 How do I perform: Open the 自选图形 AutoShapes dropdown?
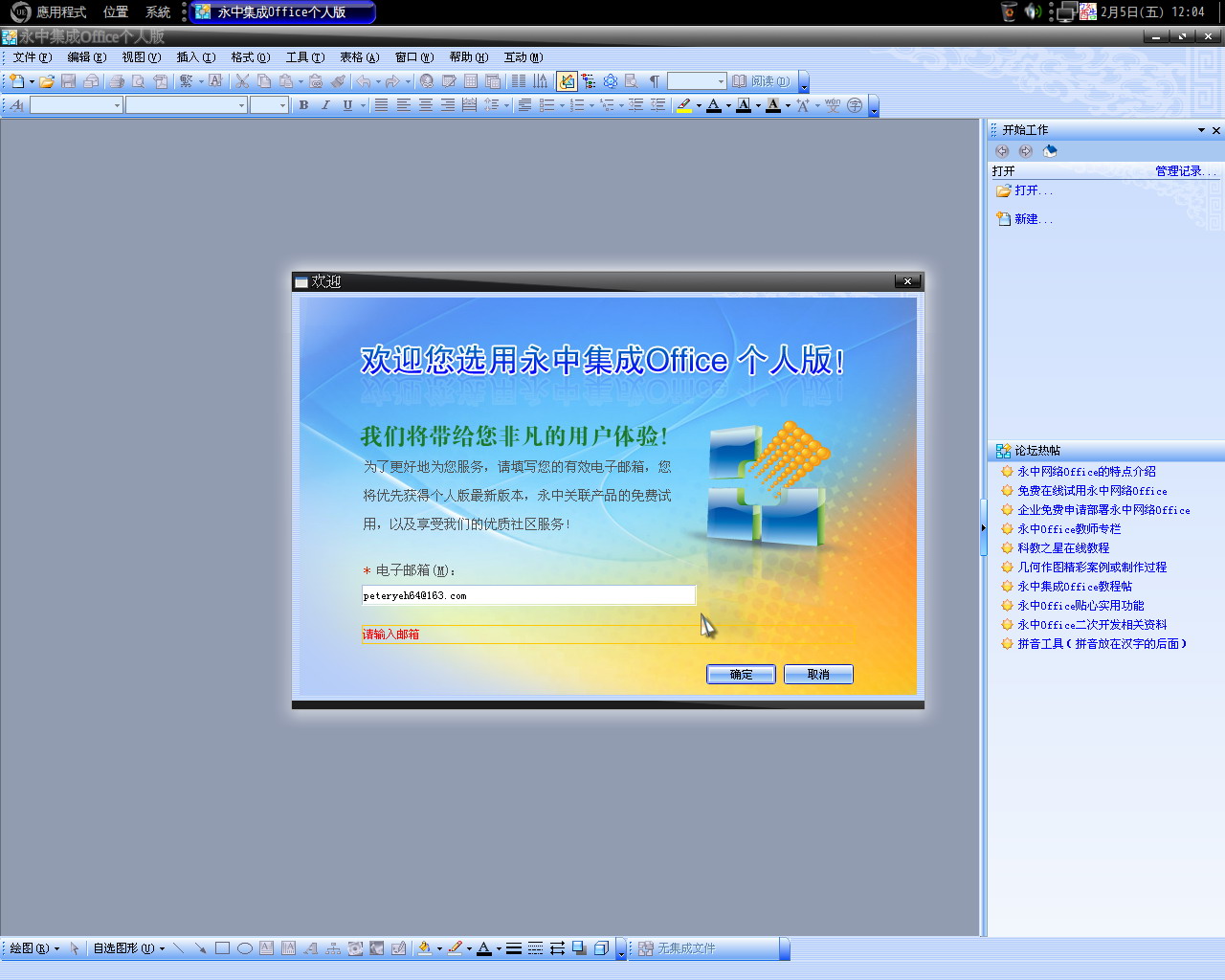pyautogui.click(x=128, y=948)
